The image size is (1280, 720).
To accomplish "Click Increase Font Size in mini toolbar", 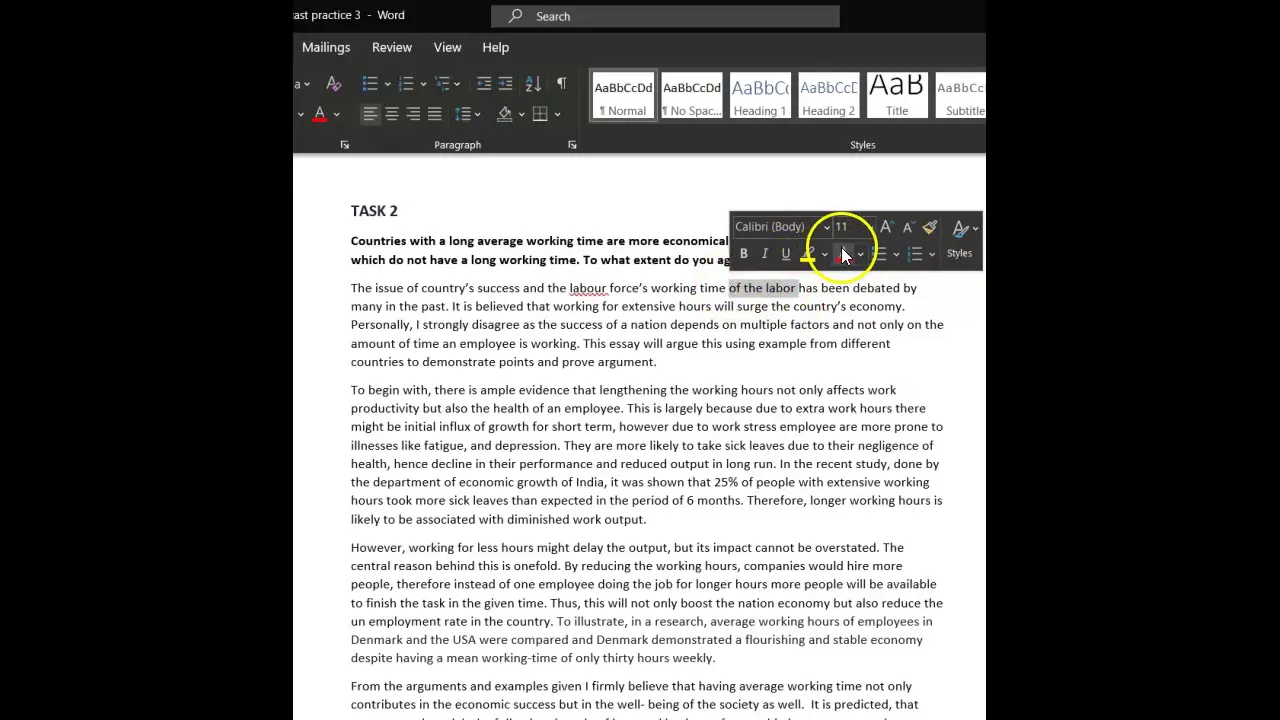I will 886,227.
